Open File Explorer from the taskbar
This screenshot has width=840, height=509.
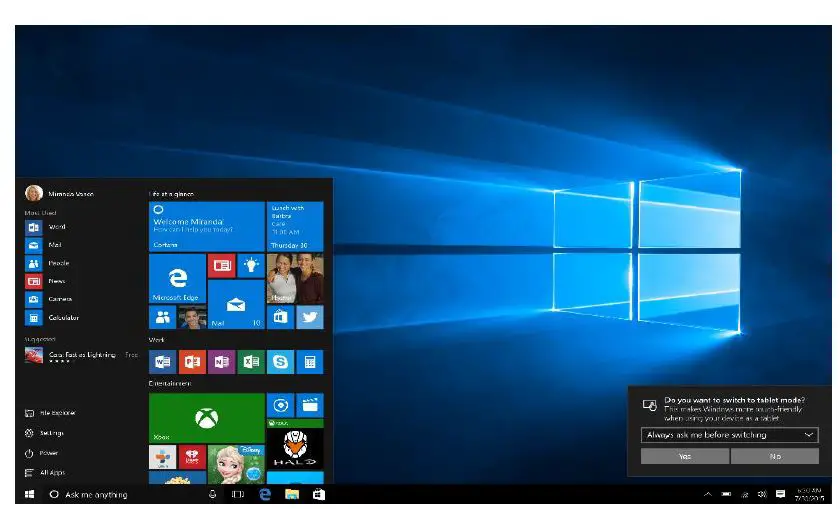click(292, 495)
